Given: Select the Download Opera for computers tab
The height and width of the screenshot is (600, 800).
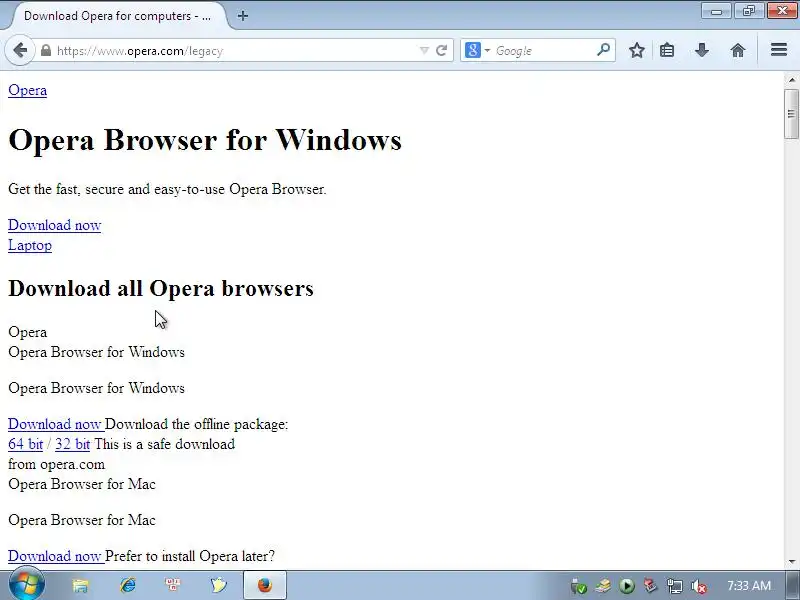Looking at the screenshot, I should click(x=116, y=16).
